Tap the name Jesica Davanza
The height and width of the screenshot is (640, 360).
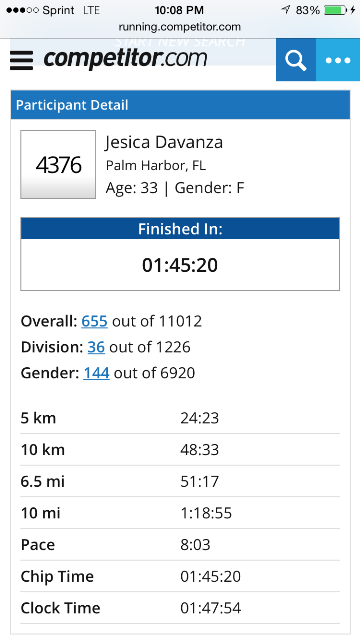[x=164, y=142]
